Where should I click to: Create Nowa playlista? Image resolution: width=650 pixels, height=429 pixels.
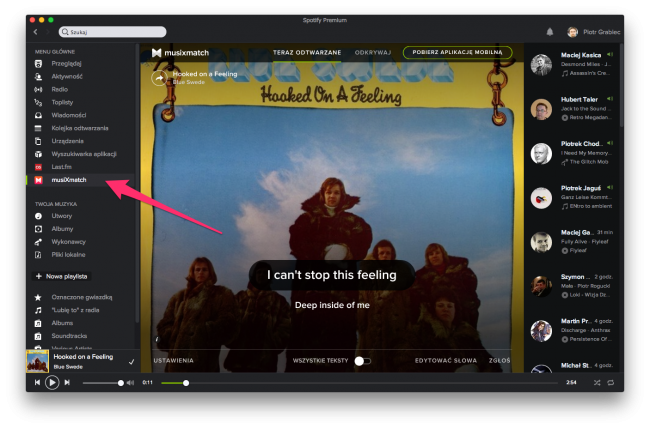[62, 276]
